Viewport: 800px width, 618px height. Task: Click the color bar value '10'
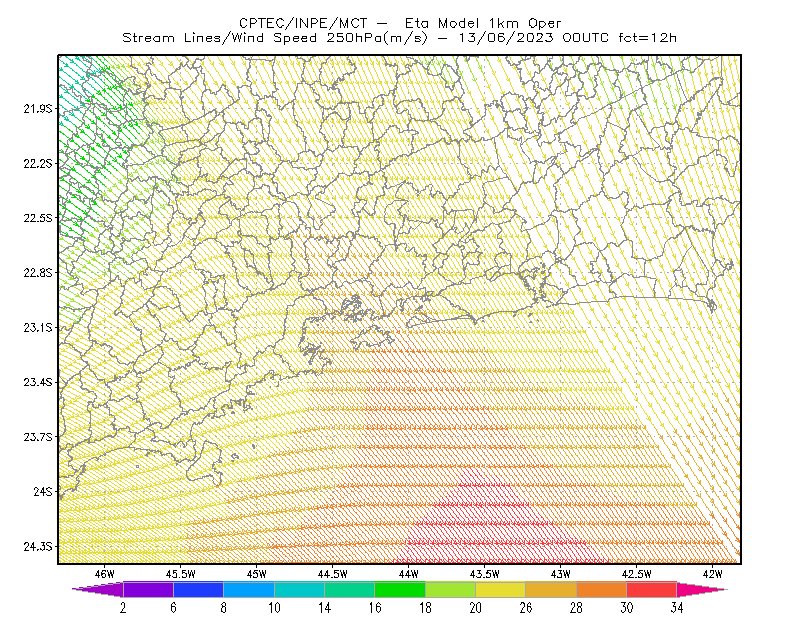274,608
